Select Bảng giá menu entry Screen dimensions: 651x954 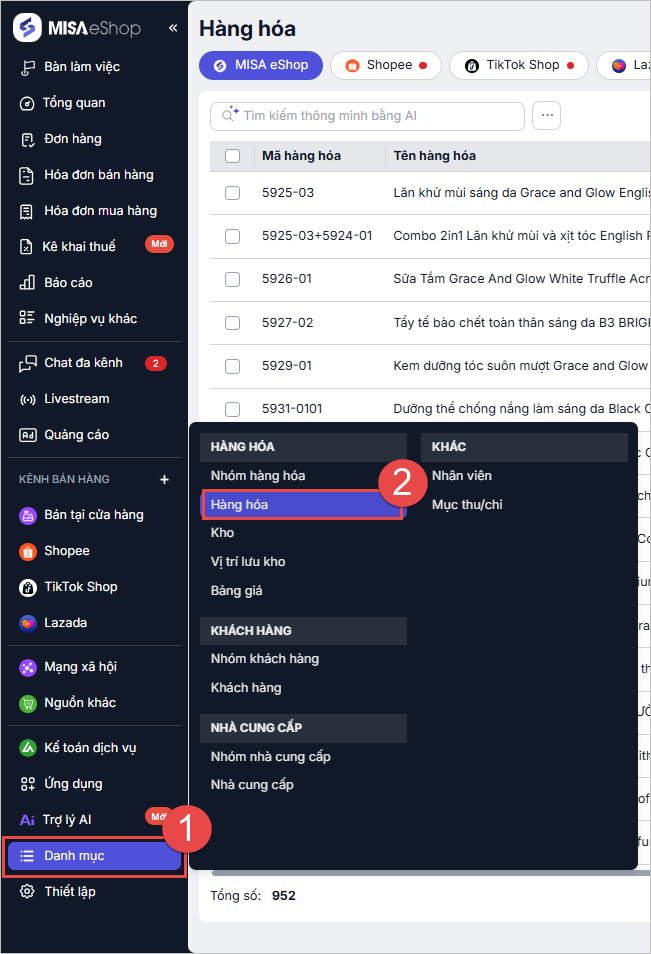(236, 591)
